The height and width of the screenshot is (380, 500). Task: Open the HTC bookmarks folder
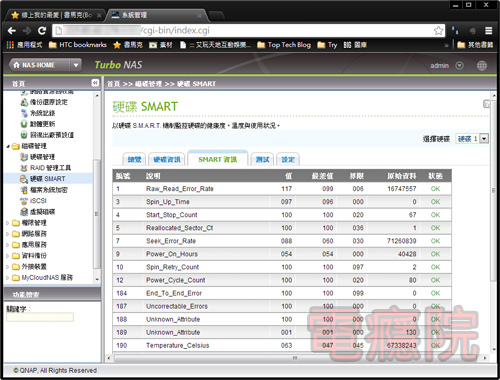[x=78, y=45]
